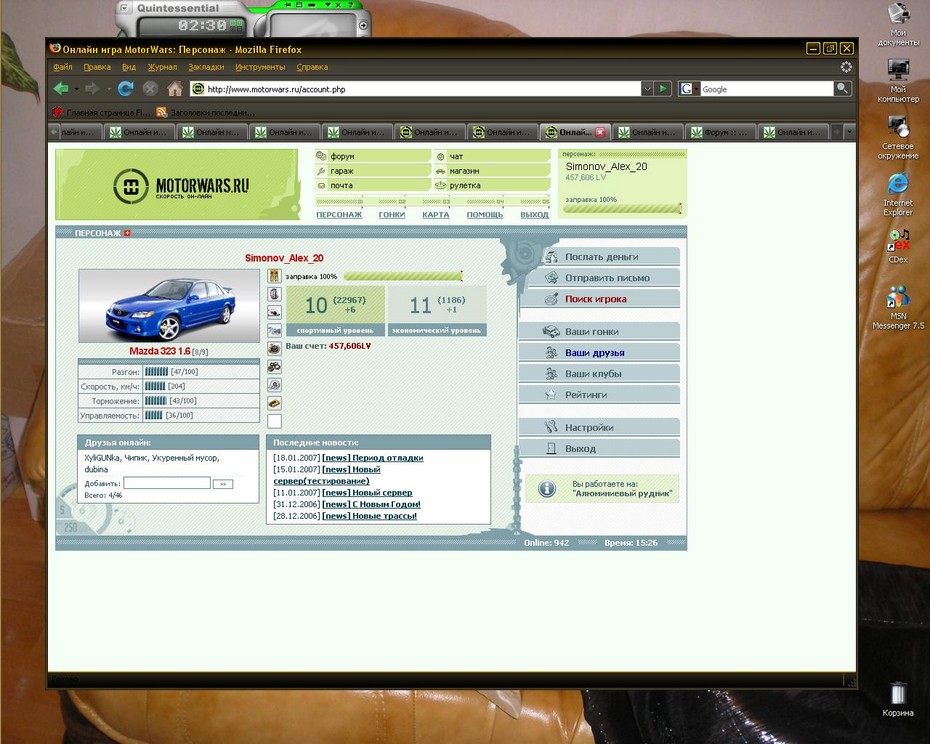Click the green Go button beside the URL

click(x=663, y=89)
